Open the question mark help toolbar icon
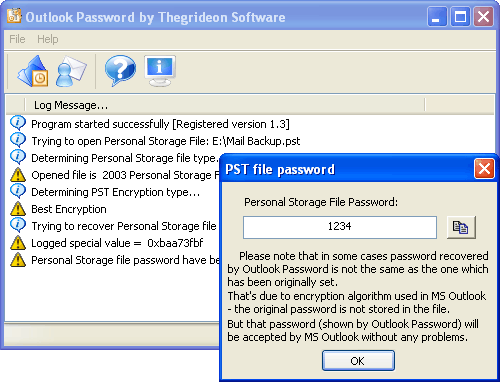Image resolution: width=500 pixels, height=382 pixels. click(120, 71)
